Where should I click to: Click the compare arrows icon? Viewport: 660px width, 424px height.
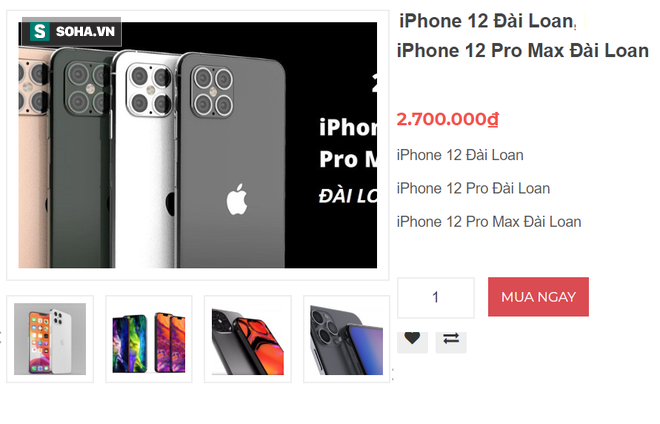(x=451, y=339)
